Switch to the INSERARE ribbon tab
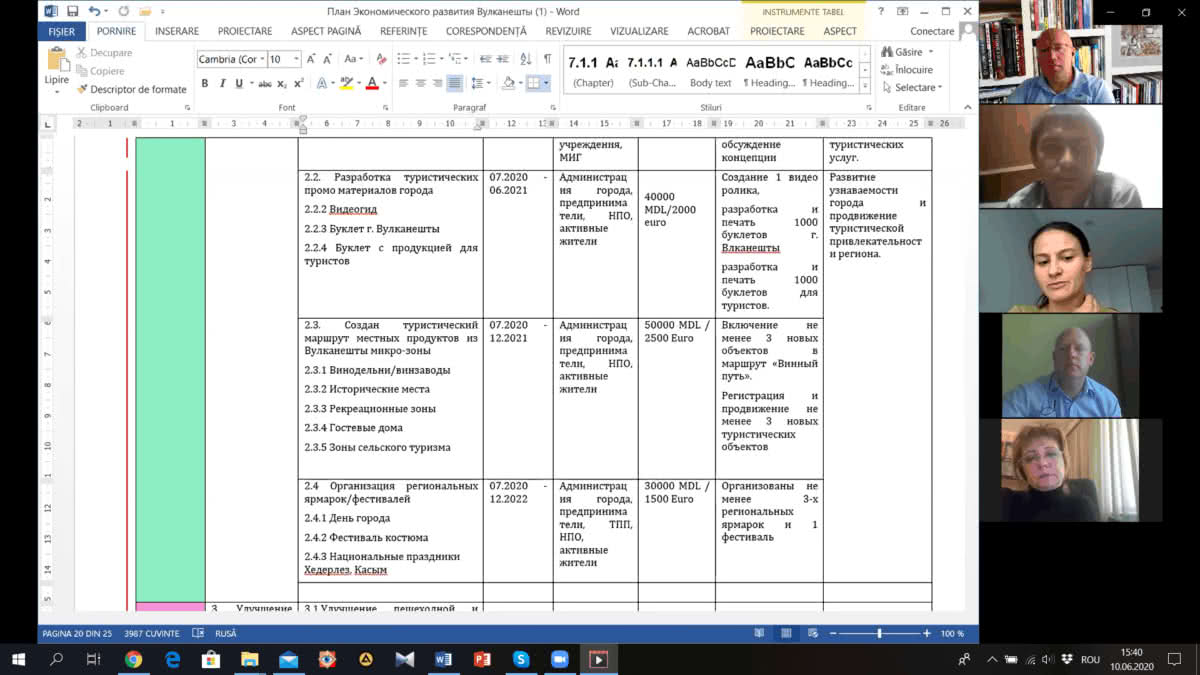Viewport: 1200px width, 675px height. click(x=176, y=31)
